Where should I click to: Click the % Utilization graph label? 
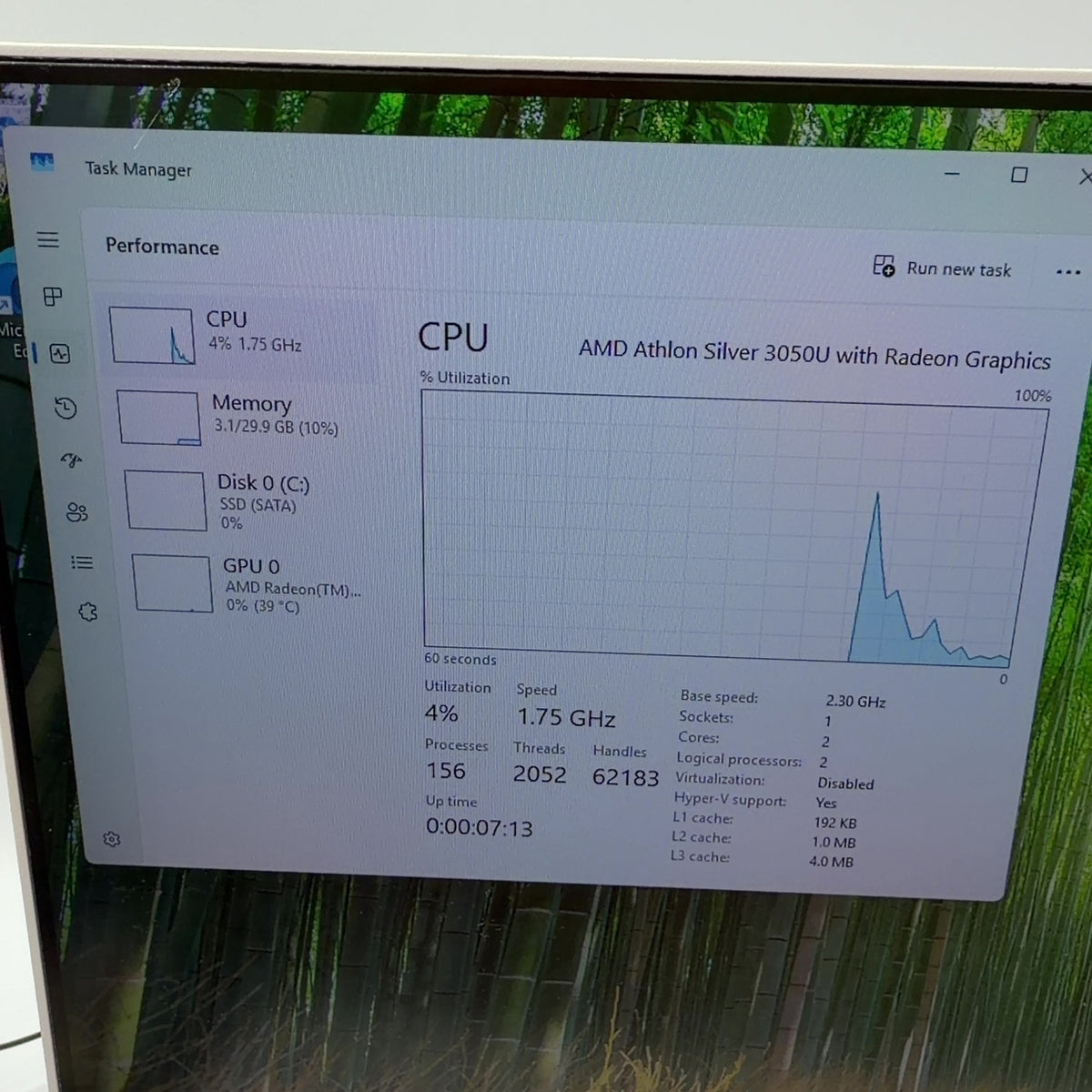pyautogui.click(x=465, y=378)
